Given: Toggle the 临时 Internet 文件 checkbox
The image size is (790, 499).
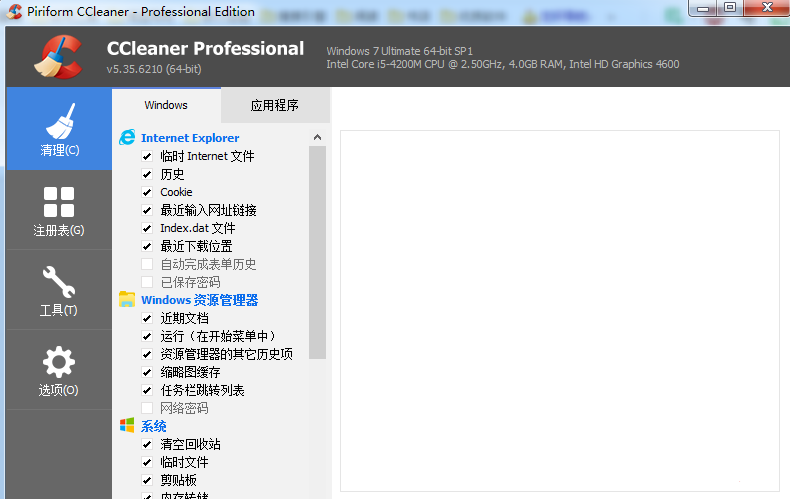Looking at the screenshot, I should 147,156.
